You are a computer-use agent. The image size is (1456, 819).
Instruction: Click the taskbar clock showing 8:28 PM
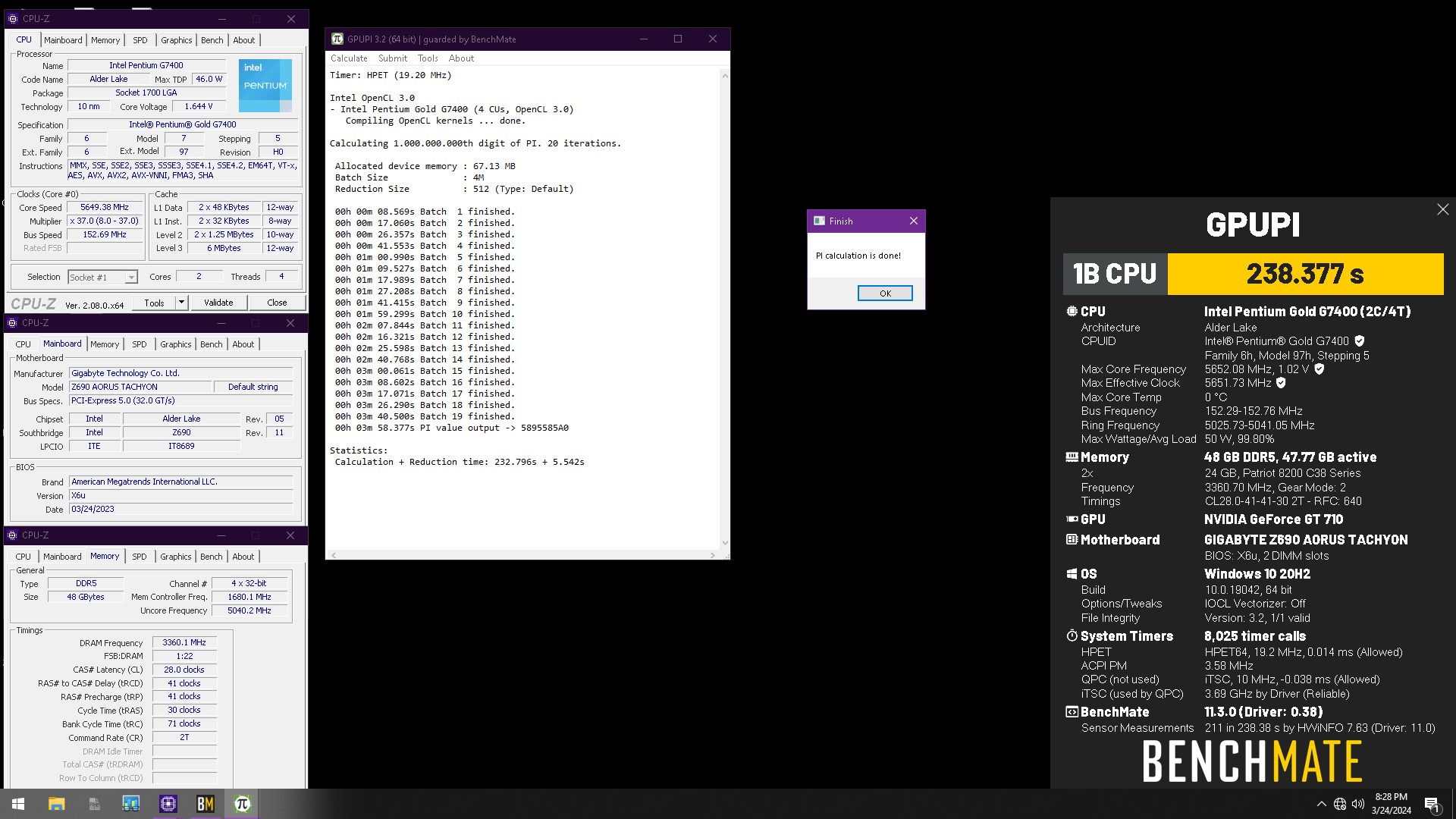tap(1392, 804)
